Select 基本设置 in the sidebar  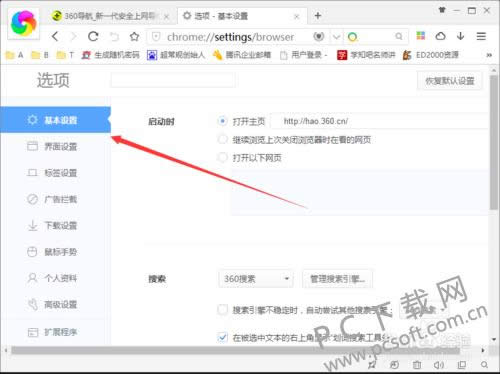tap(55, 120)
